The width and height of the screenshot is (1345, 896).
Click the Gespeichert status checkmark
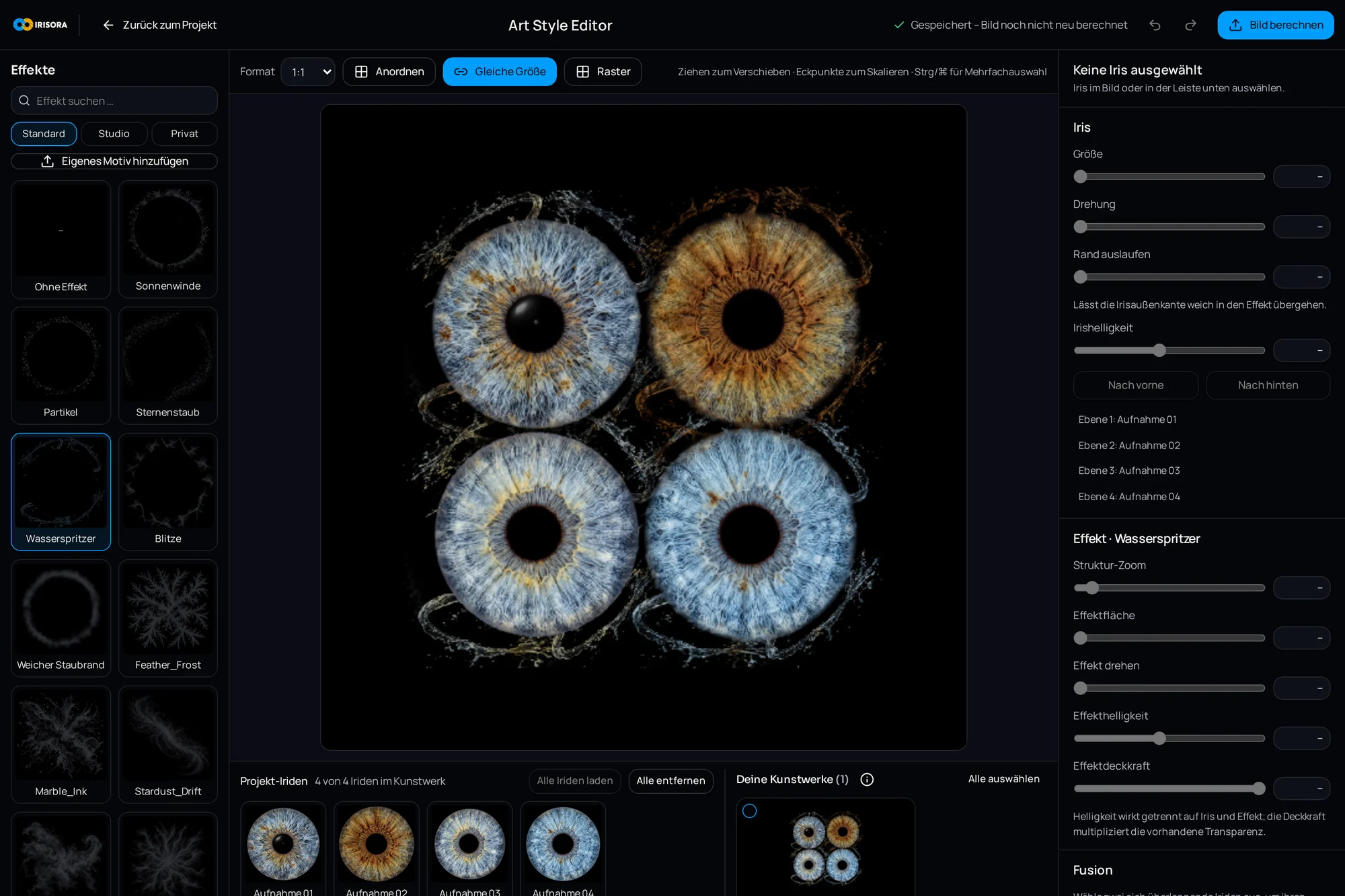click(x=898, y=25)
